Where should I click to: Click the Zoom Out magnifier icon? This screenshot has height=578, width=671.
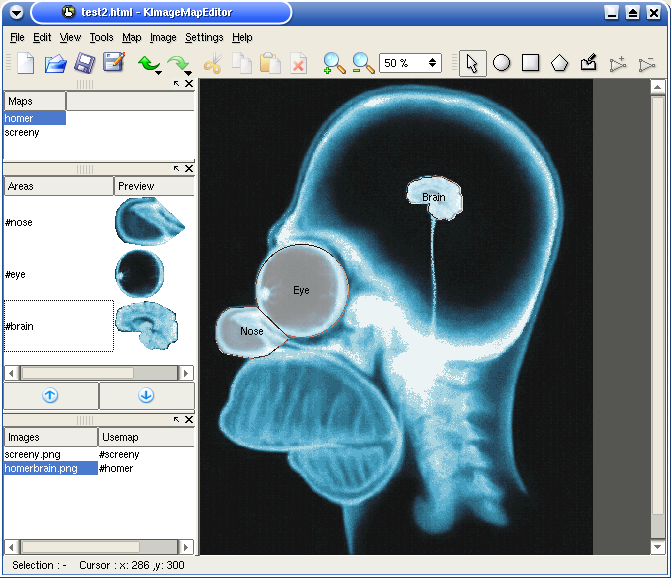(362, 63)
